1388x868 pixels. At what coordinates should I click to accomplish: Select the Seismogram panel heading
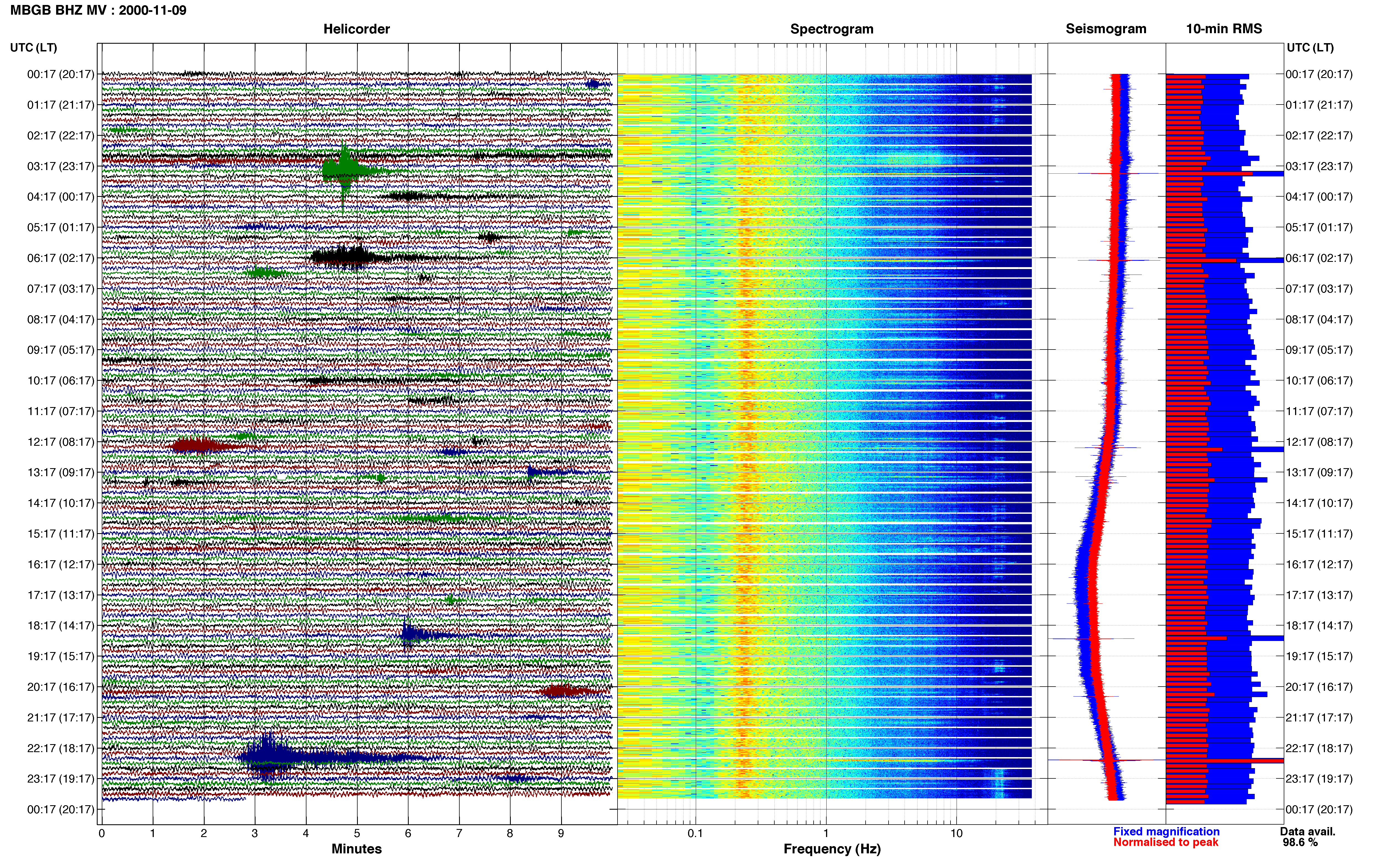1106,29
